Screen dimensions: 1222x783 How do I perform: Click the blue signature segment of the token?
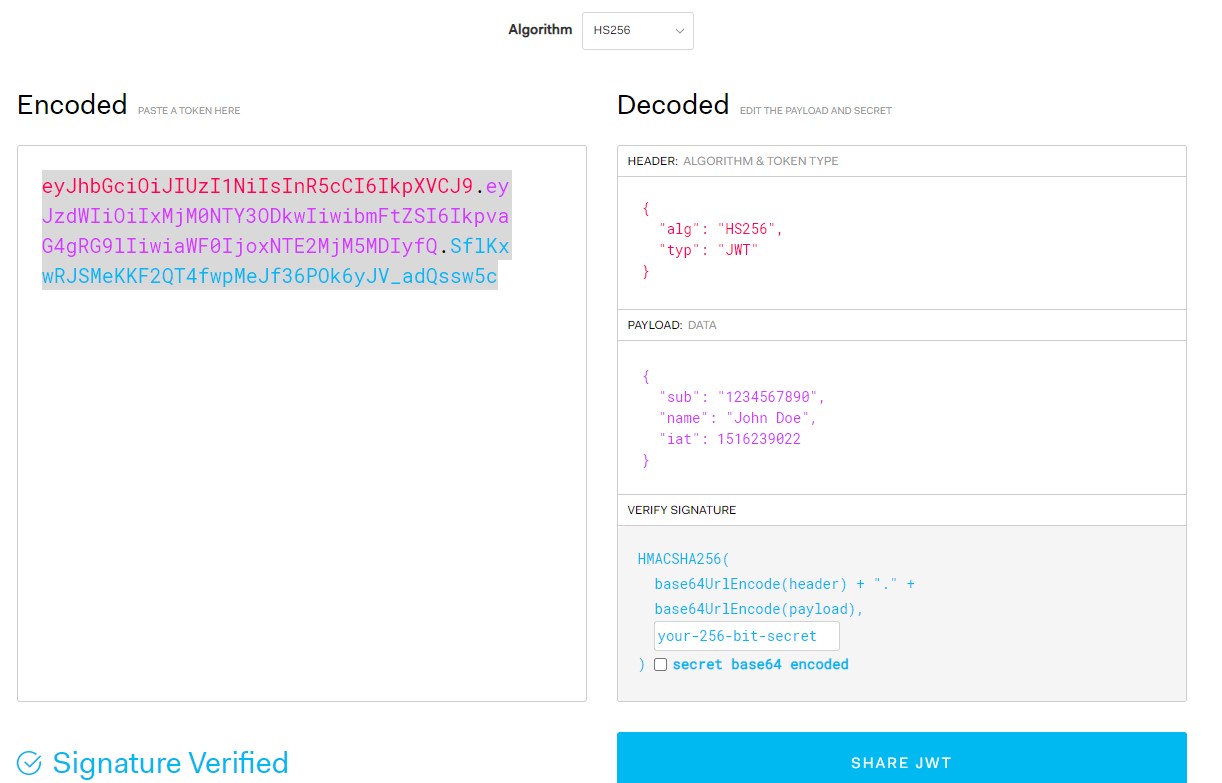[x=270, y=276]
